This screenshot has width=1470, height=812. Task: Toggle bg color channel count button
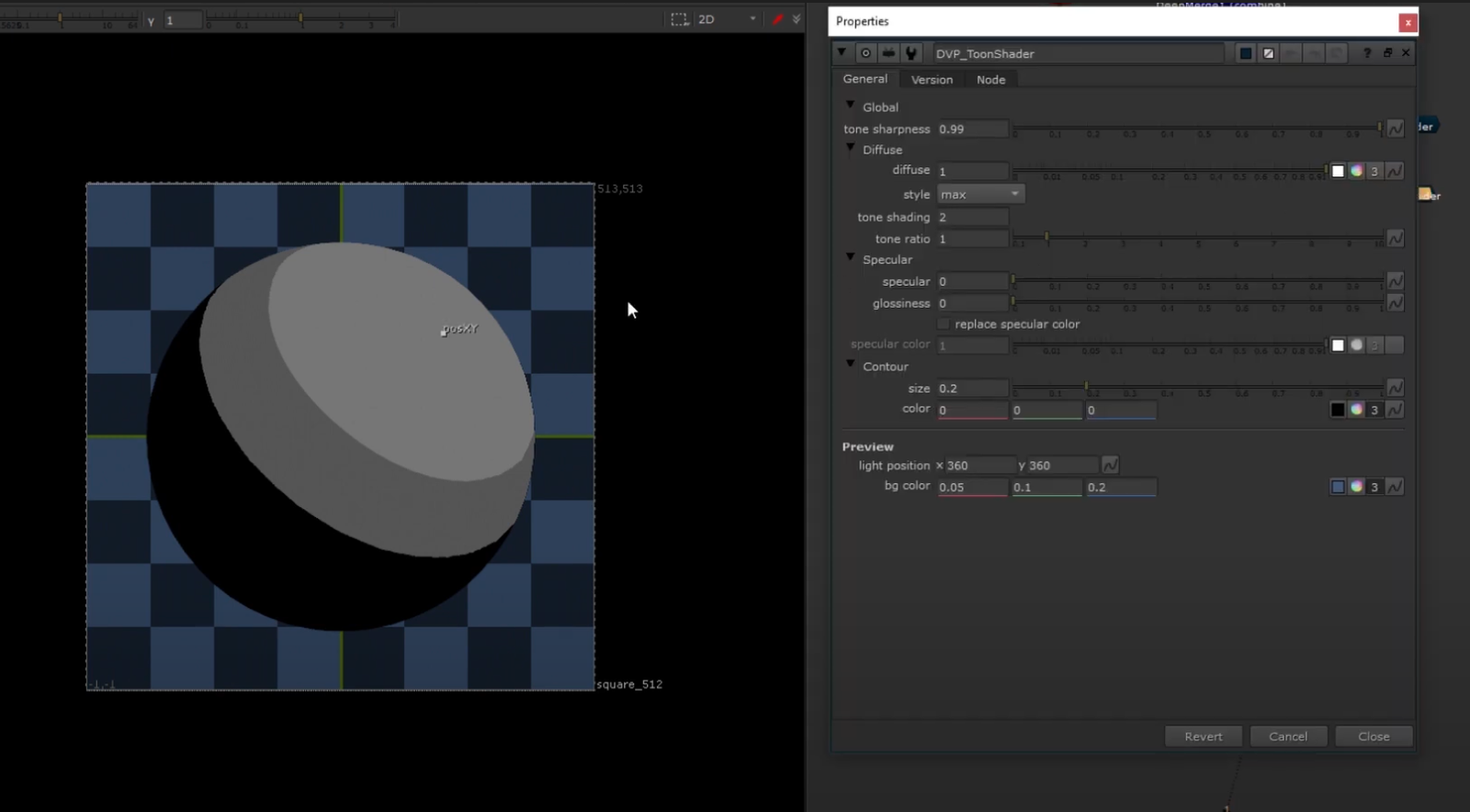[x=1374, y=487]
